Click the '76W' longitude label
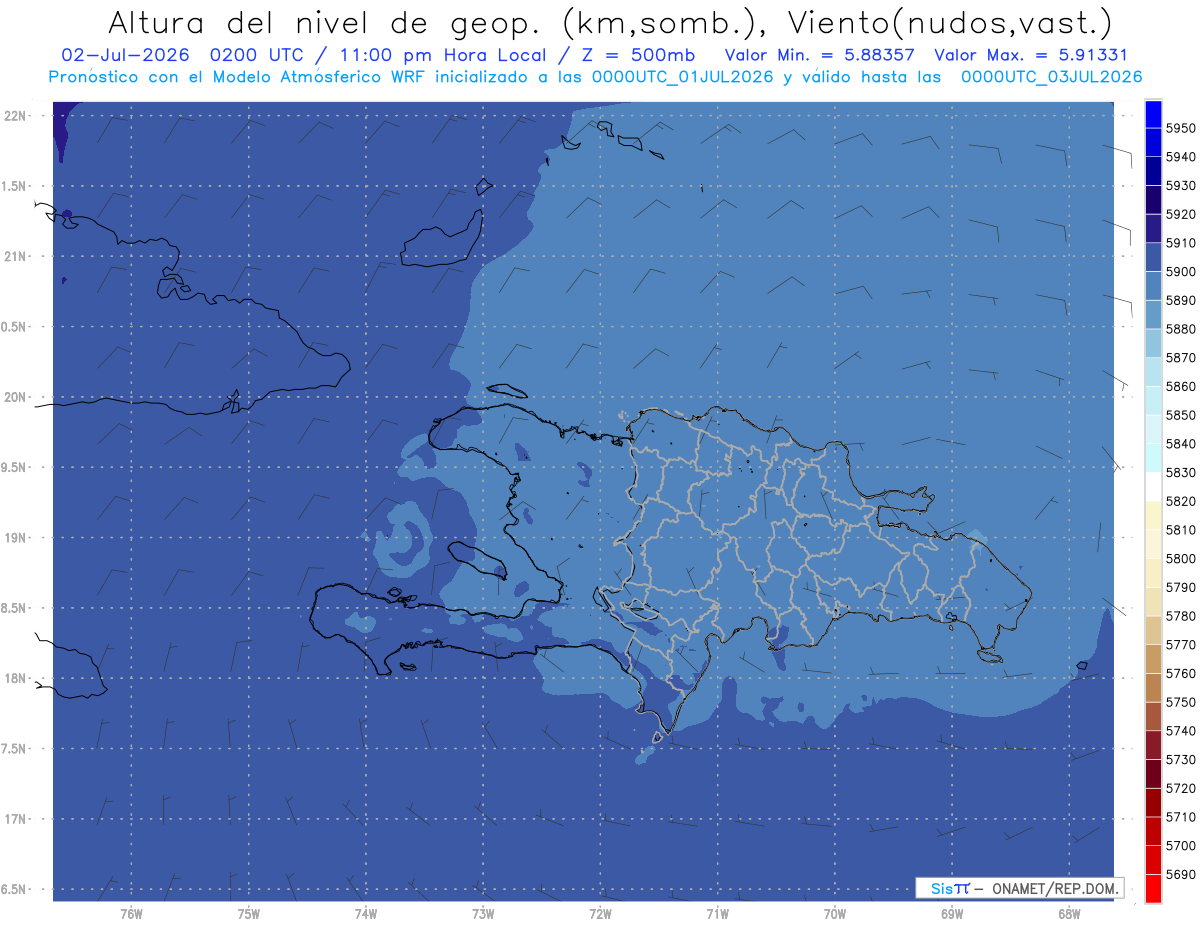This screenshot has width=1200, height=927. click(131, 913)
